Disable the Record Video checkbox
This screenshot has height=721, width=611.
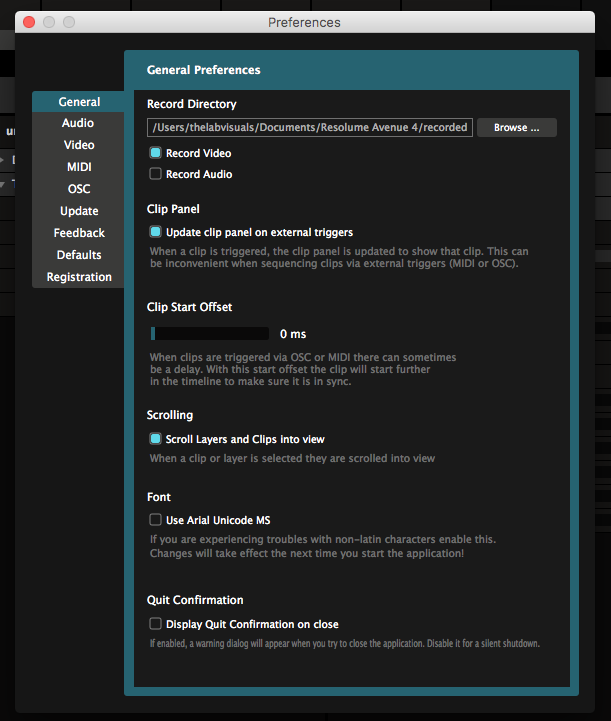coord(155,153)
